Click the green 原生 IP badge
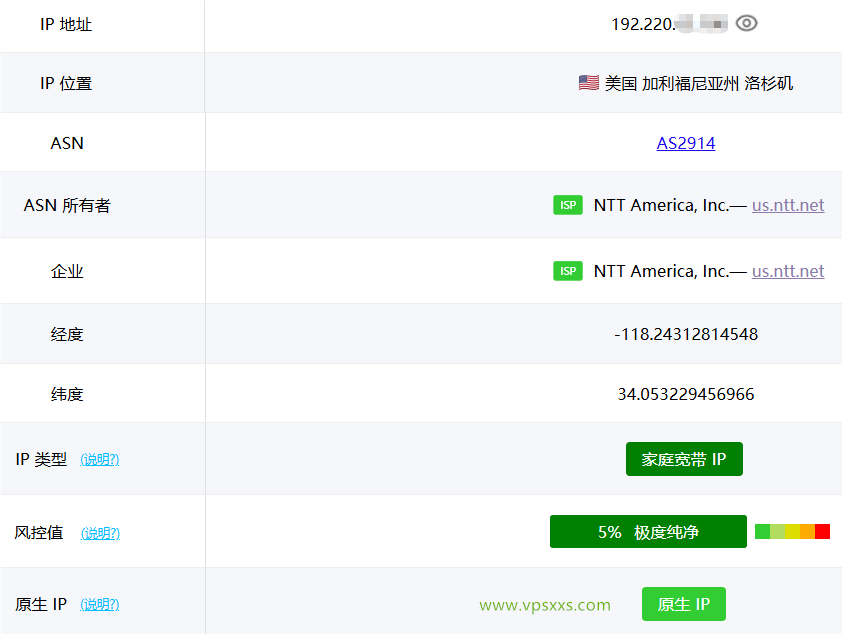 [x=684, y=604]
